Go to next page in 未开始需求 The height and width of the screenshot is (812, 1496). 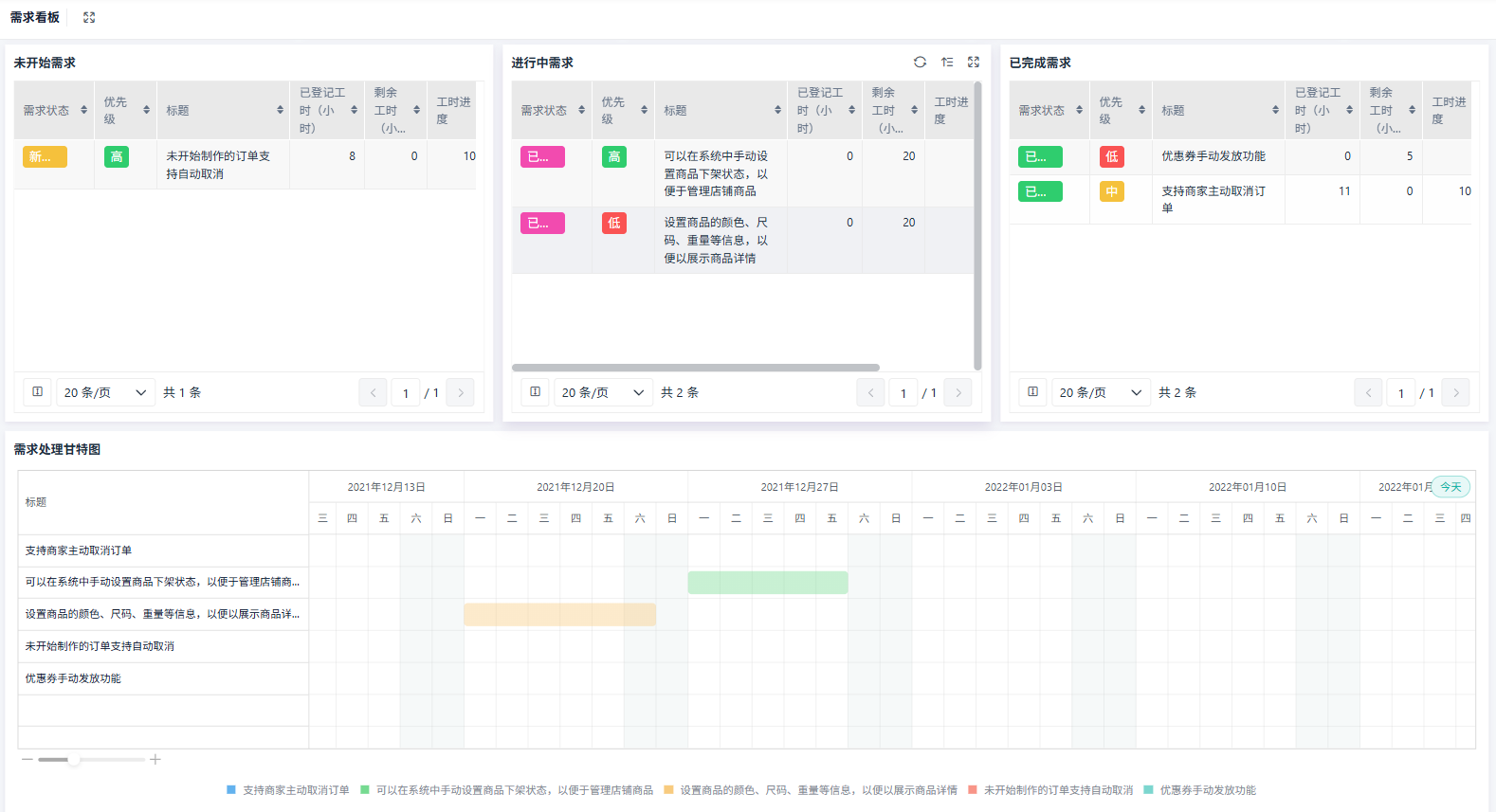click(x=461, y=392)
